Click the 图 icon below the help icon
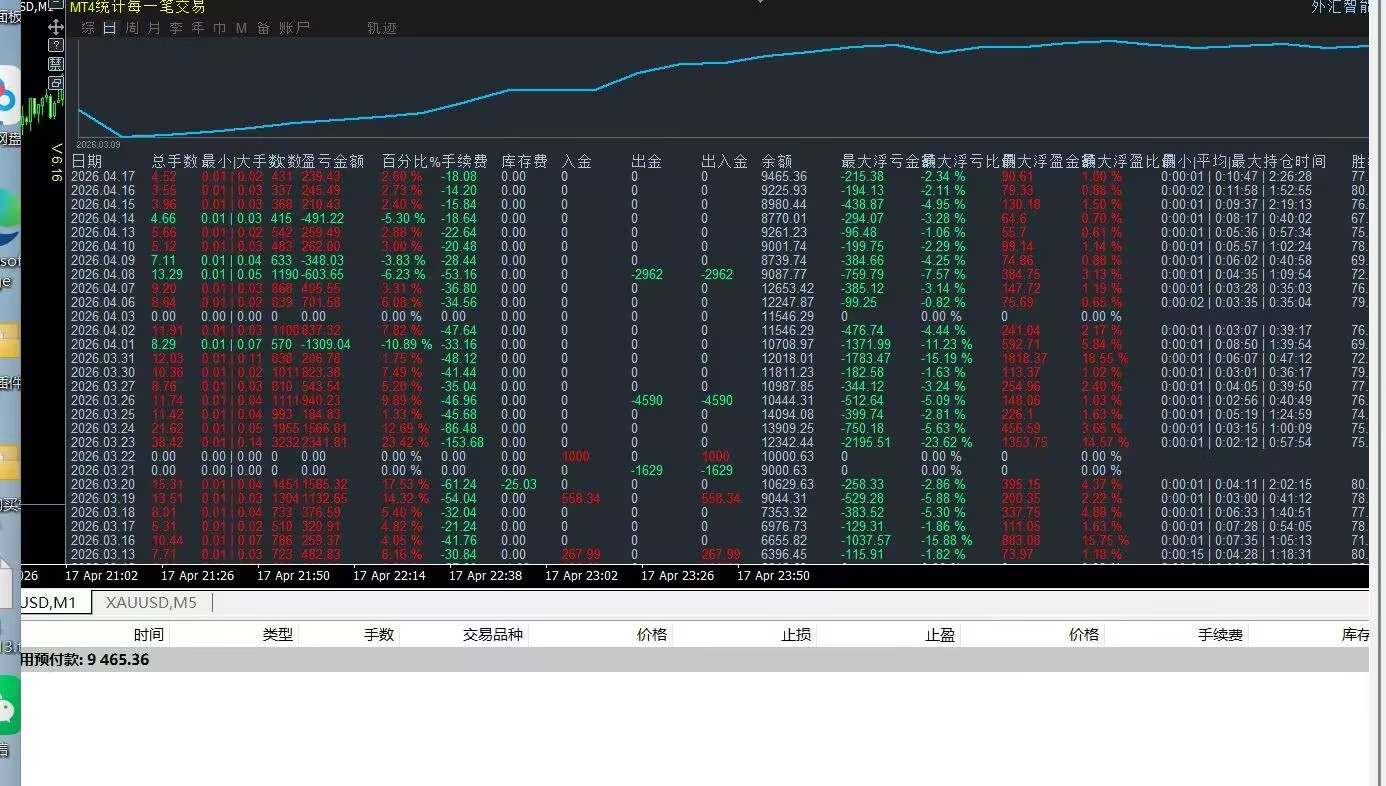The height and width of the screenshot is (786, 1386). 56,64
